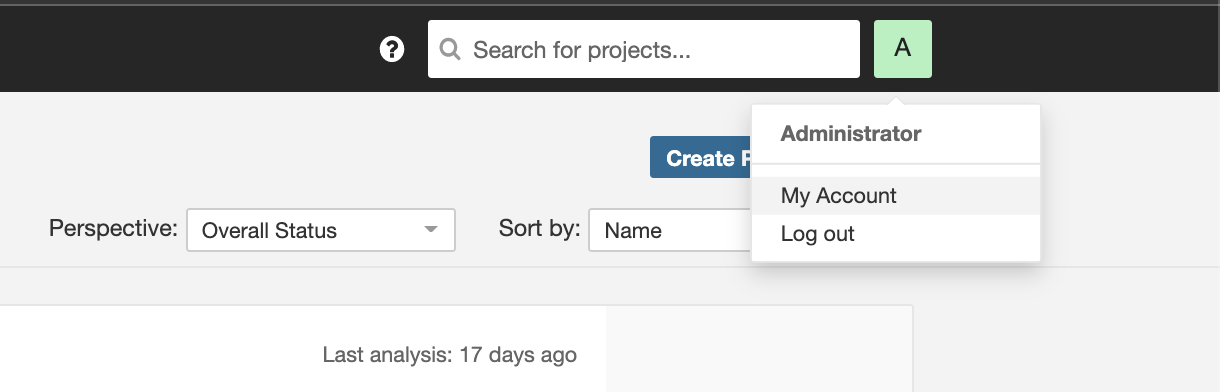The image size is (1220, 392).
Task: Open the help question mark icon
Action: click(392, 49)
